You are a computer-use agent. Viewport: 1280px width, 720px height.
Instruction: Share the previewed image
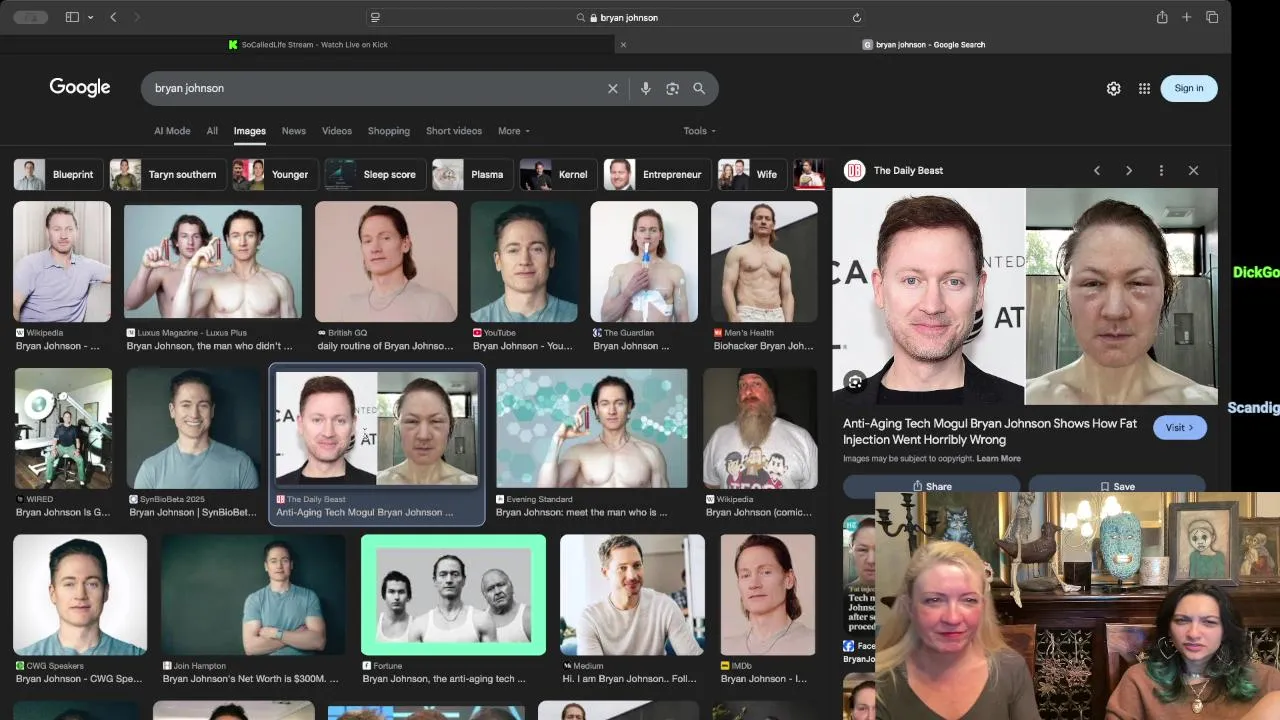coord(932,486)
